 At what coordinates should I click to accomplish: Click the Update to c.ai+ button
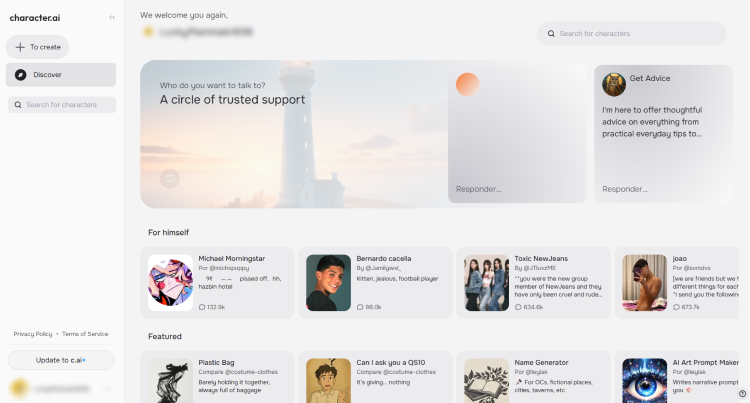pyautogui.click(x=61, y=360)
